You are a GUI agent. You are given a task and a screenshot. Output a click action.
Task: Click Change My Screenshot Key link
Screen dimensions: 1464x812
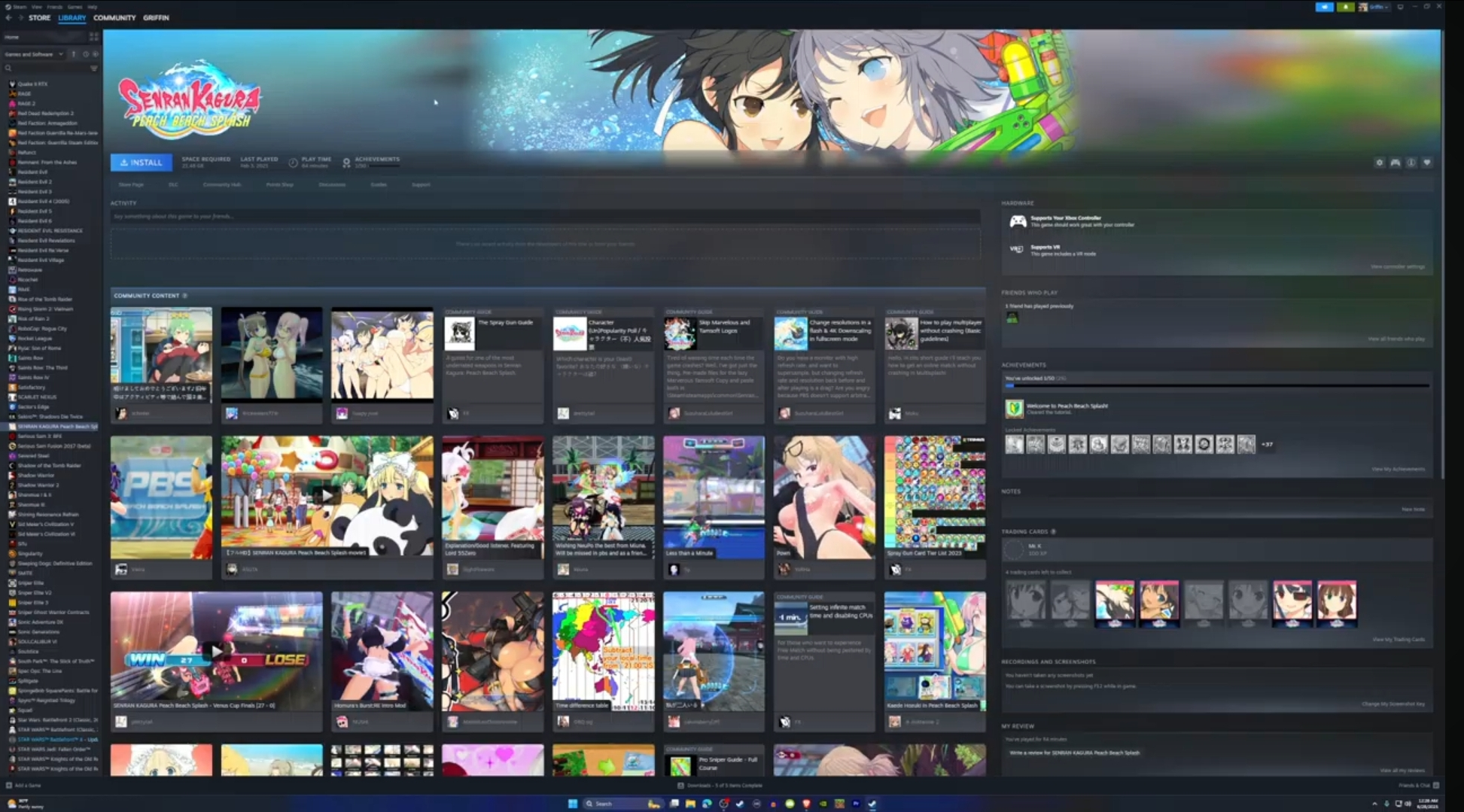point(1393,704)
